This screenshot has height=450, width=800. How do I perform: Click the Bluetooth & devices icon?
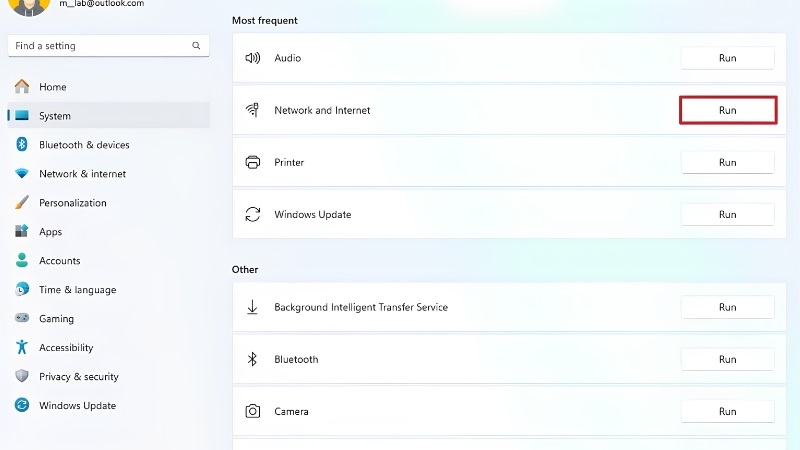[x=21, y=144]
